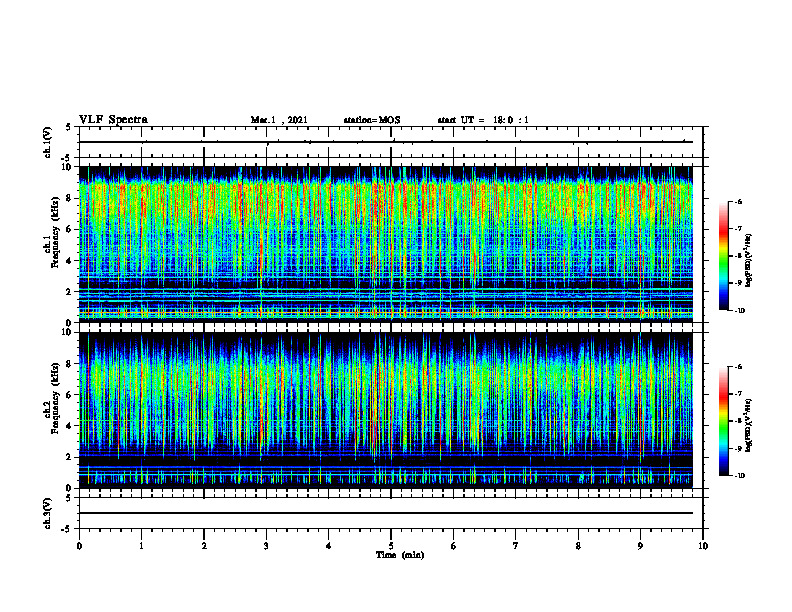Click the "ch.1(V)" axis label
Screen dimensions: 792x612
(x=47, y=142)
